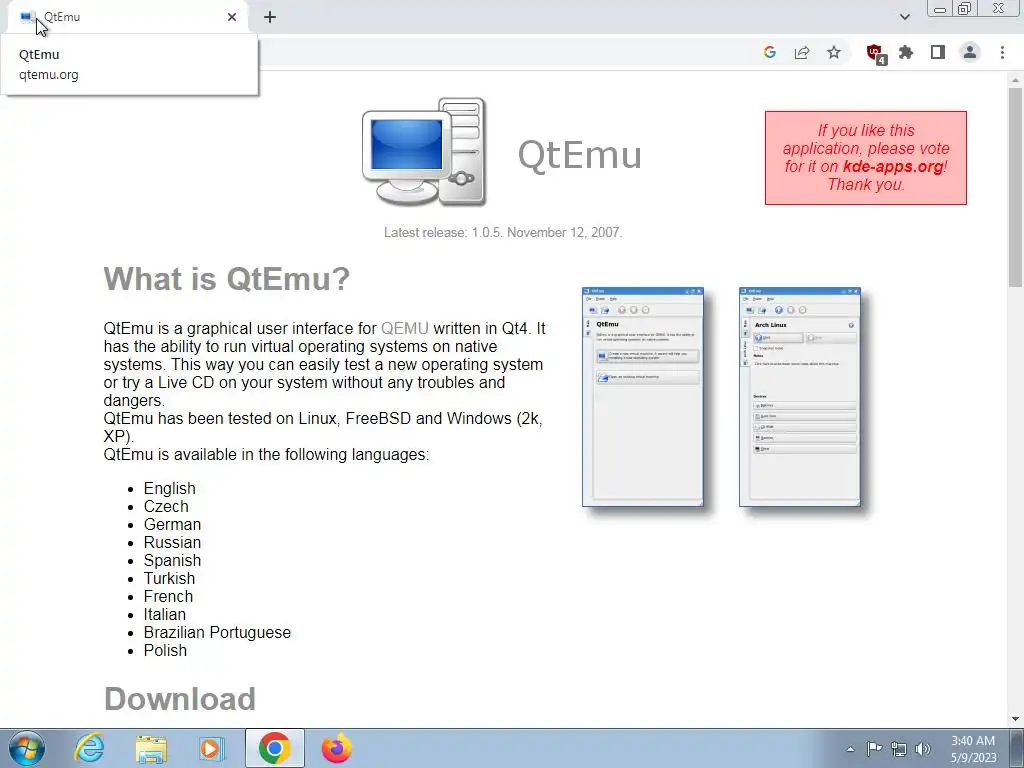Bookmark this page with the star icon
1024x768 pixels.
(x=834, y=52)
